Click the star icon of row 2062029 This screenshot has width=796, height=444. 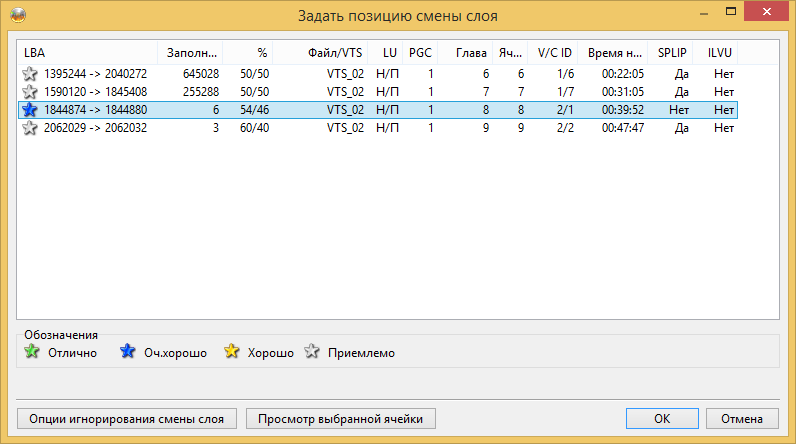[30, 128]
